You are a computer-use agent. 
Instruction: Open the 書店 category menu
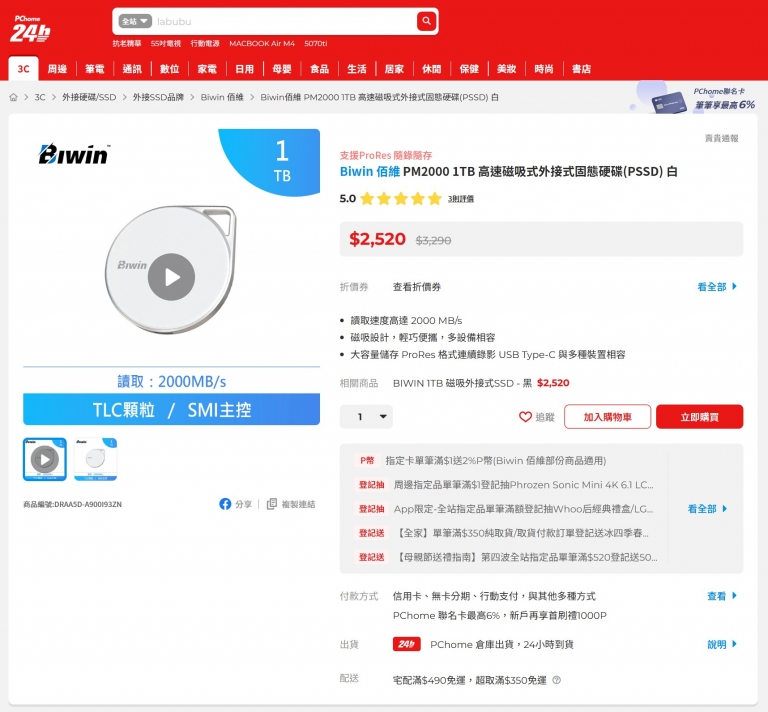click(x=582, y=69)
